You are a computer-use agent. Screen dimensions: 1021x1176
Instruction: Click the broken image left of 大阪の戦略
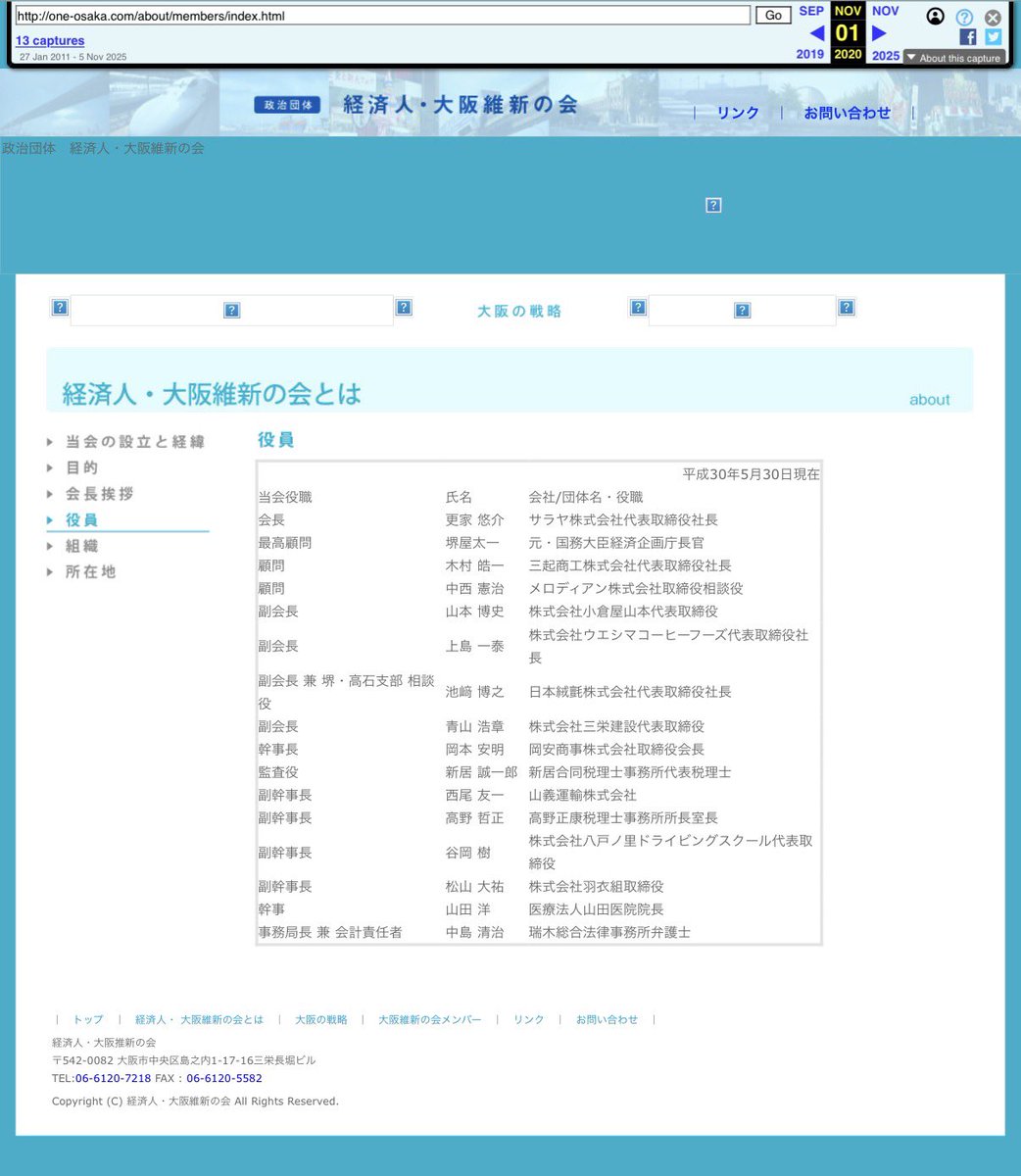coord(404,307)
